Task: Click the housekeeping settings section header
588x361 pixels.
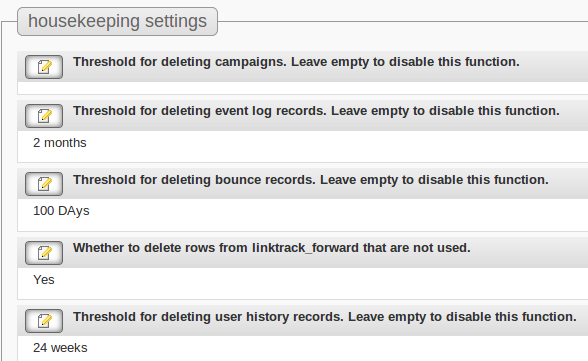Action: 117,21
